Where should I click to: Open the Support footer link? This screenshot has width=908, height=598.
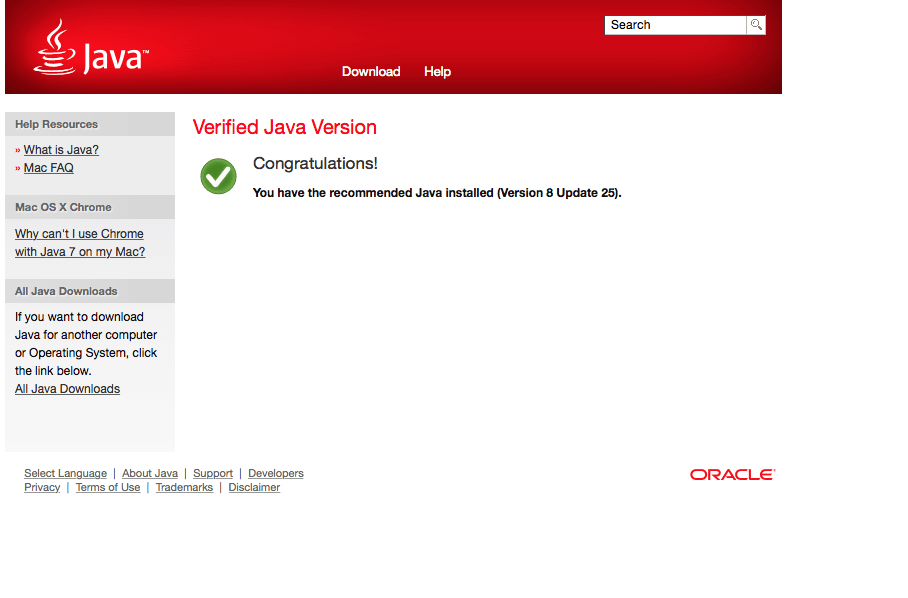coord(213,474)
